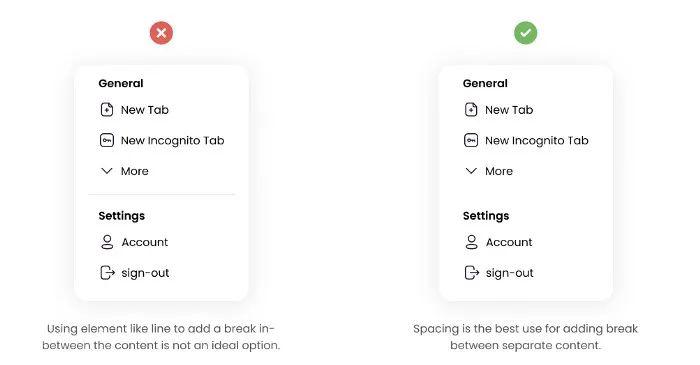Choose Account text in the right menu
The height and width of the screenshot is (365, 700).
click(x=509, y=242)
